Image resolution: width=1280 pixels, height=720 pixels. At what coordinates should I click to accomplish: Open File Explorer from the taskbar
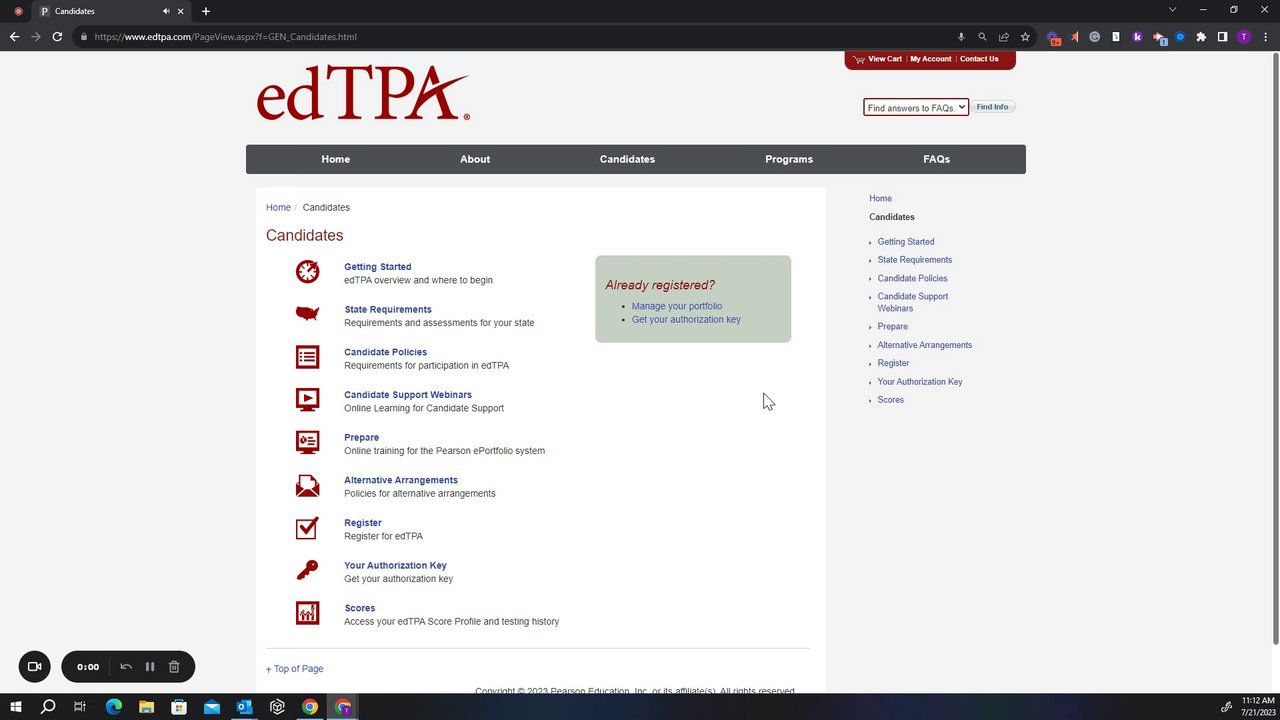coord(146,707)
